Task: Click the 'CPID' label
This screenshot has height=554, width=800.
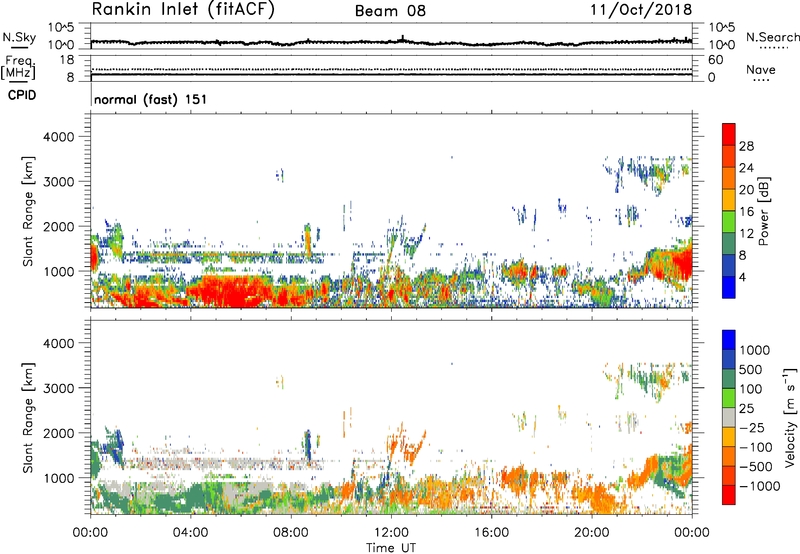Action: 22,95
